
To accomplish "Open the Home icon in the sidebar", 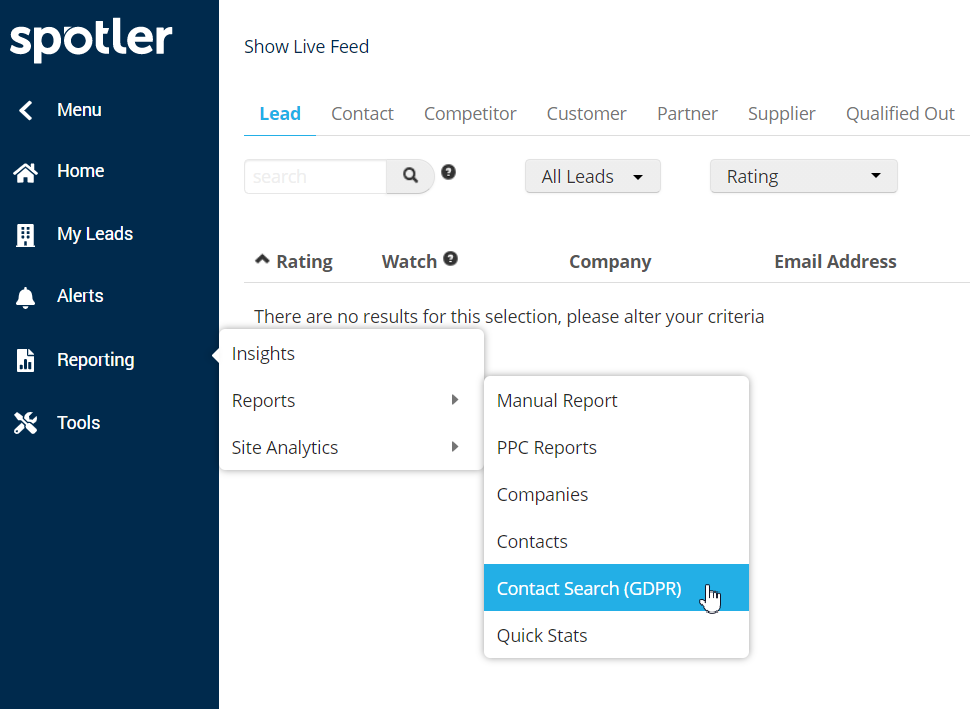I will click(x=25, y=171).
